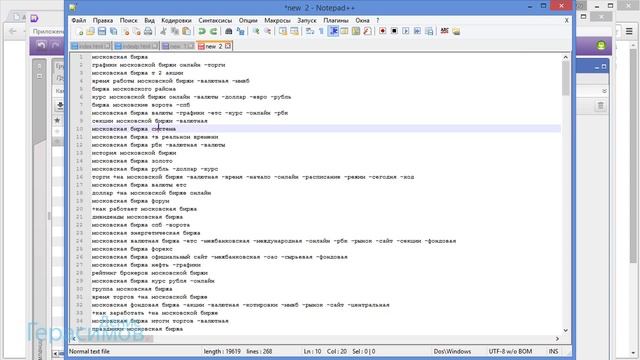The width and height of the screenshot is (640, 360).
Task: Open the Вид menu
Action: [149, 20]
